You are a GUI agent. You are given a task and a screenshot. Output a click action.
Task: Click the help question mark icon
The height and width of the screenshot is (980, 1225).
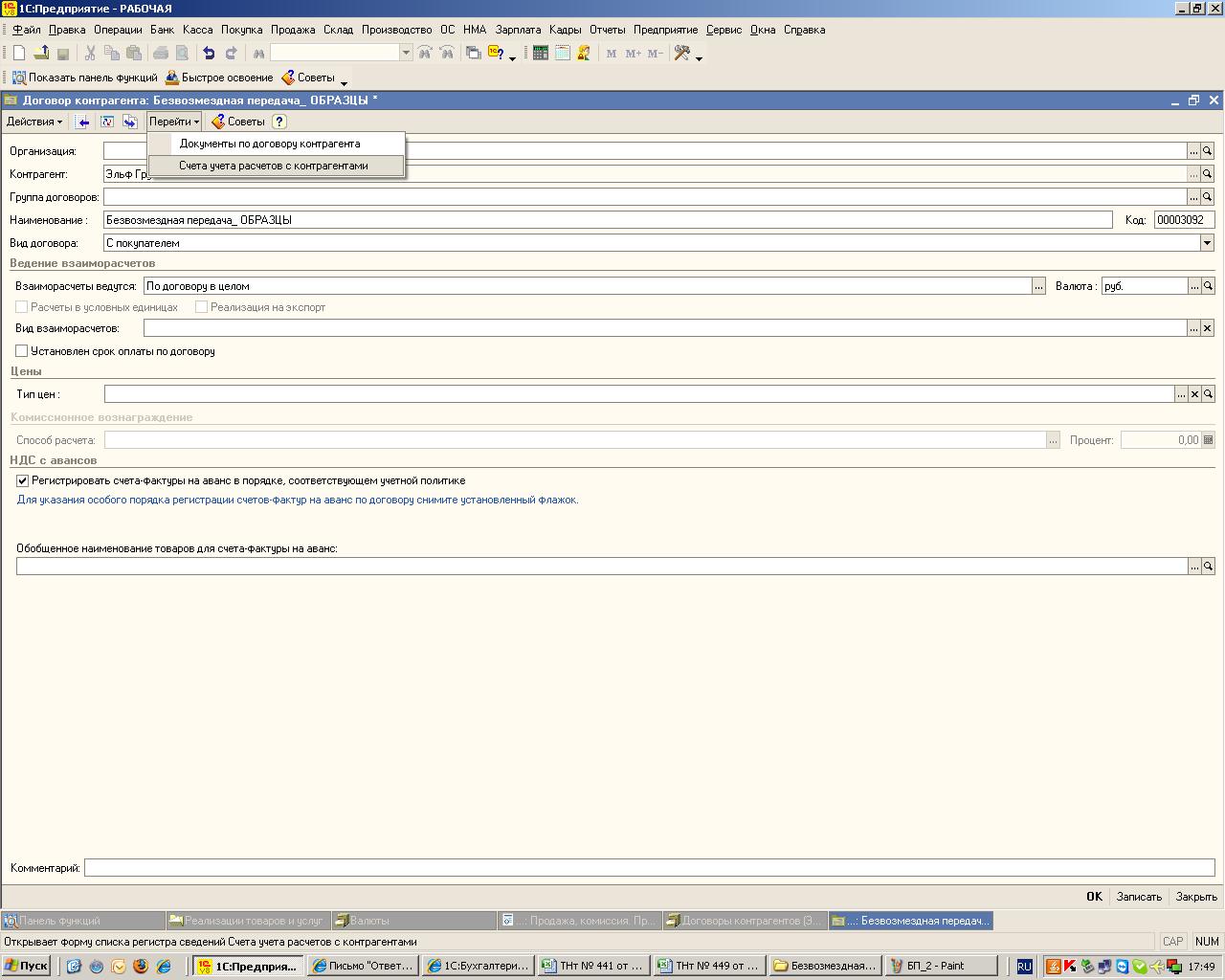pos(279,122)
